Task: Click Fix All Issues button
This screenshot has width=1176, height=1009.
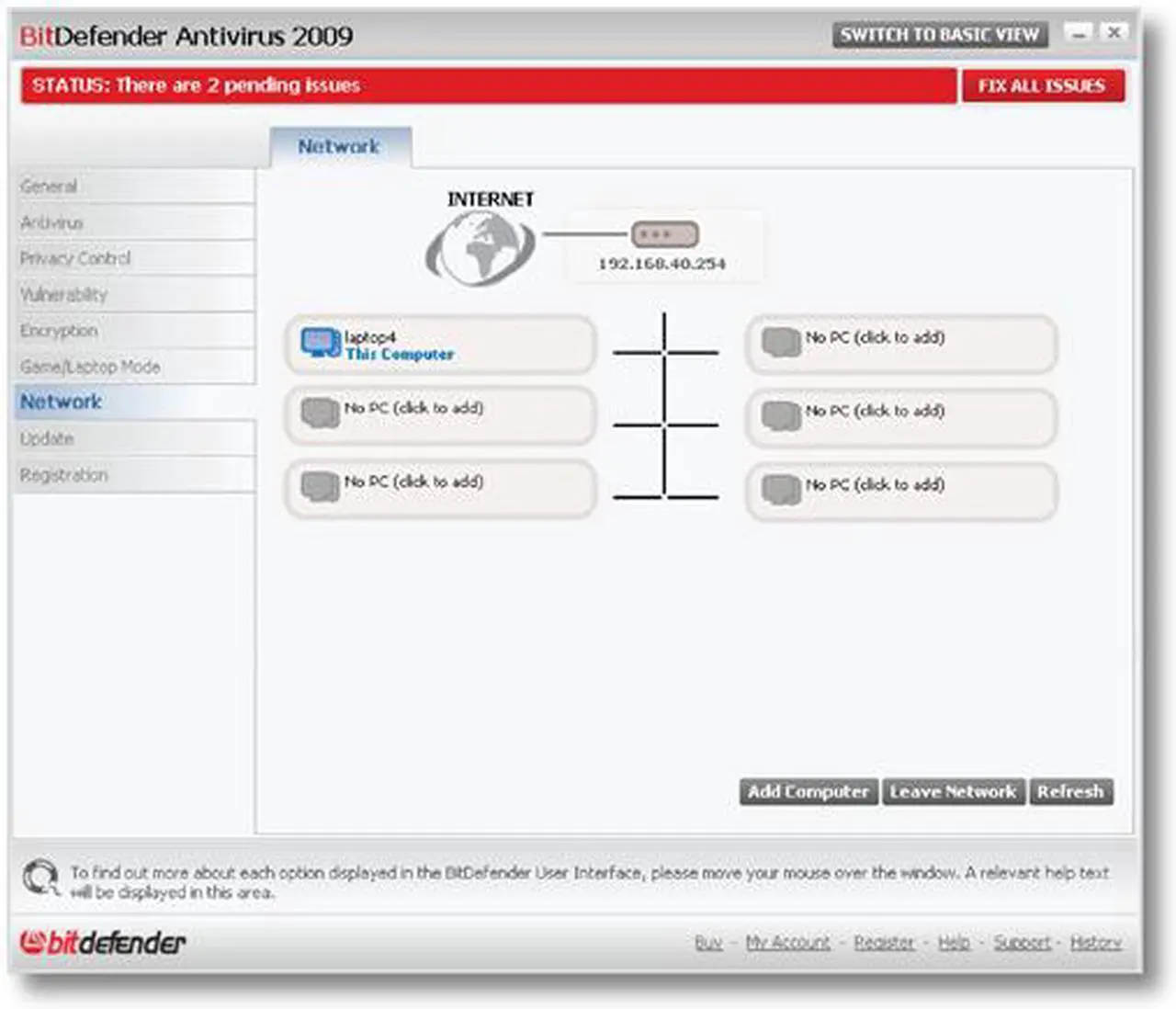Action: [x=1043, y=86]
